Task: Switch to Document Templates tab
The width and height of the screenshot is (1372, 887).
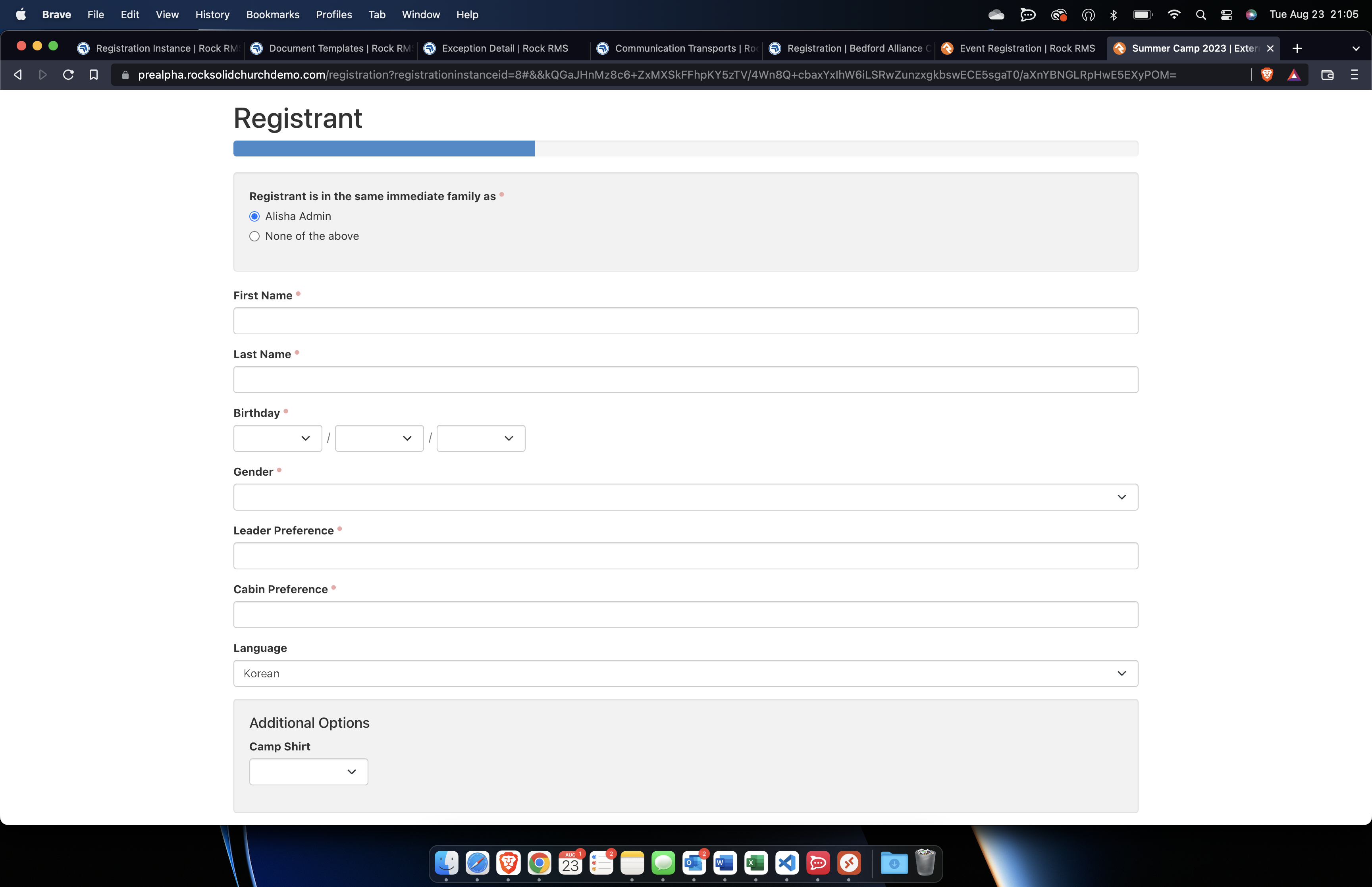Action: click(331, 48)
